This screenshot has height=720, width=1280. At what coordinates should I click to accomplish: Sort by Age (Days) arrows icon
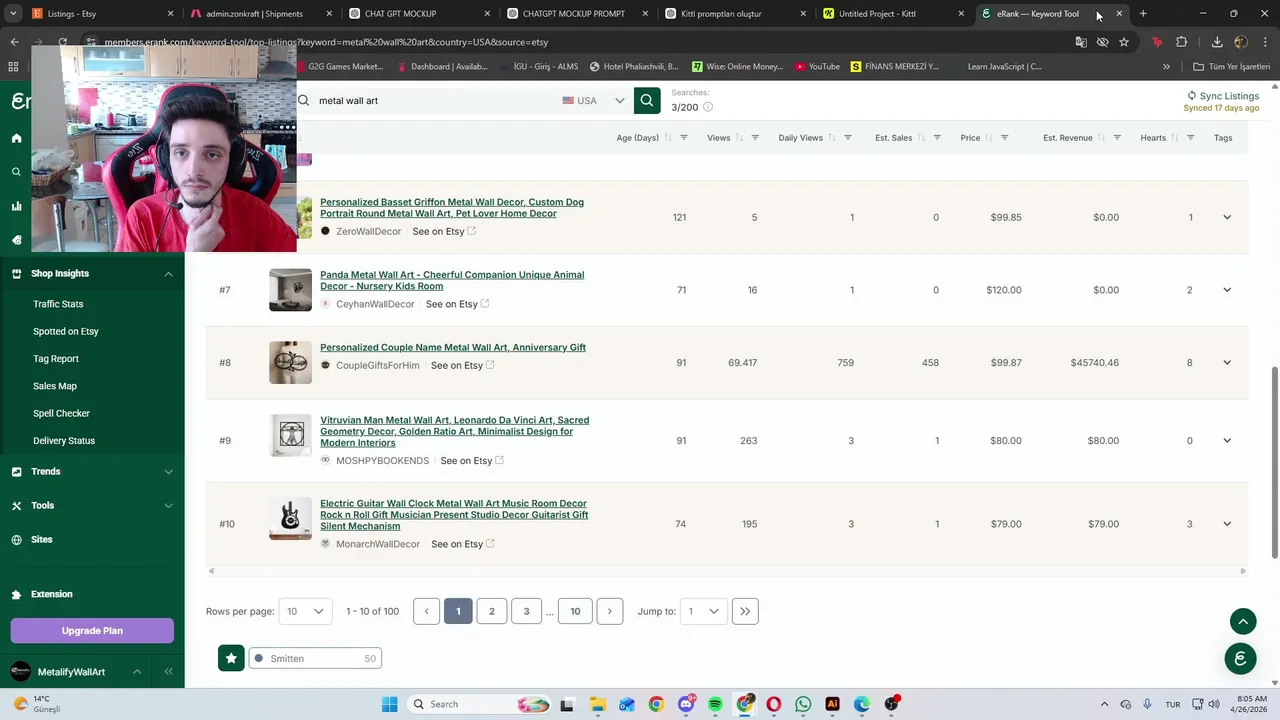668,138
